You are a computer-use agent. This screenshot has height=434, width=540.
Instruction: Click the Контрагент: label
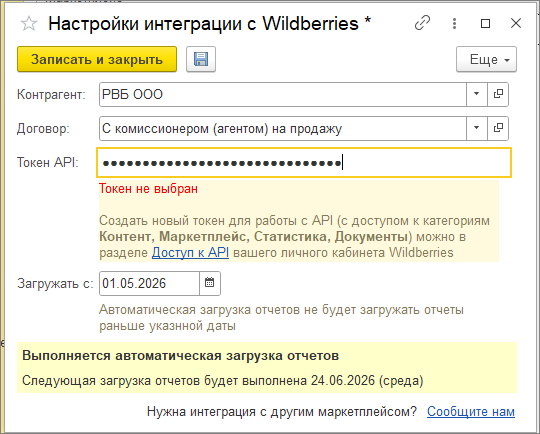(x=51, y=94)
